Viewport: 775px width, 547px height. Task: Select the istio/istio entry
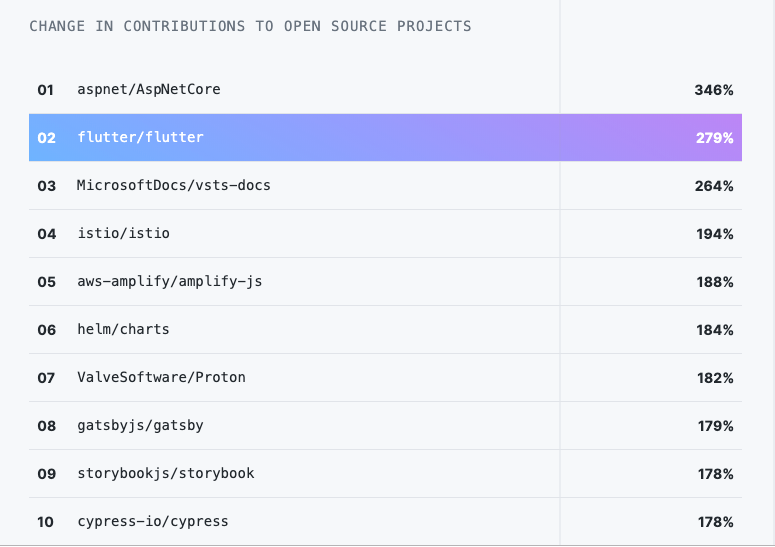(x=124, y=233)
